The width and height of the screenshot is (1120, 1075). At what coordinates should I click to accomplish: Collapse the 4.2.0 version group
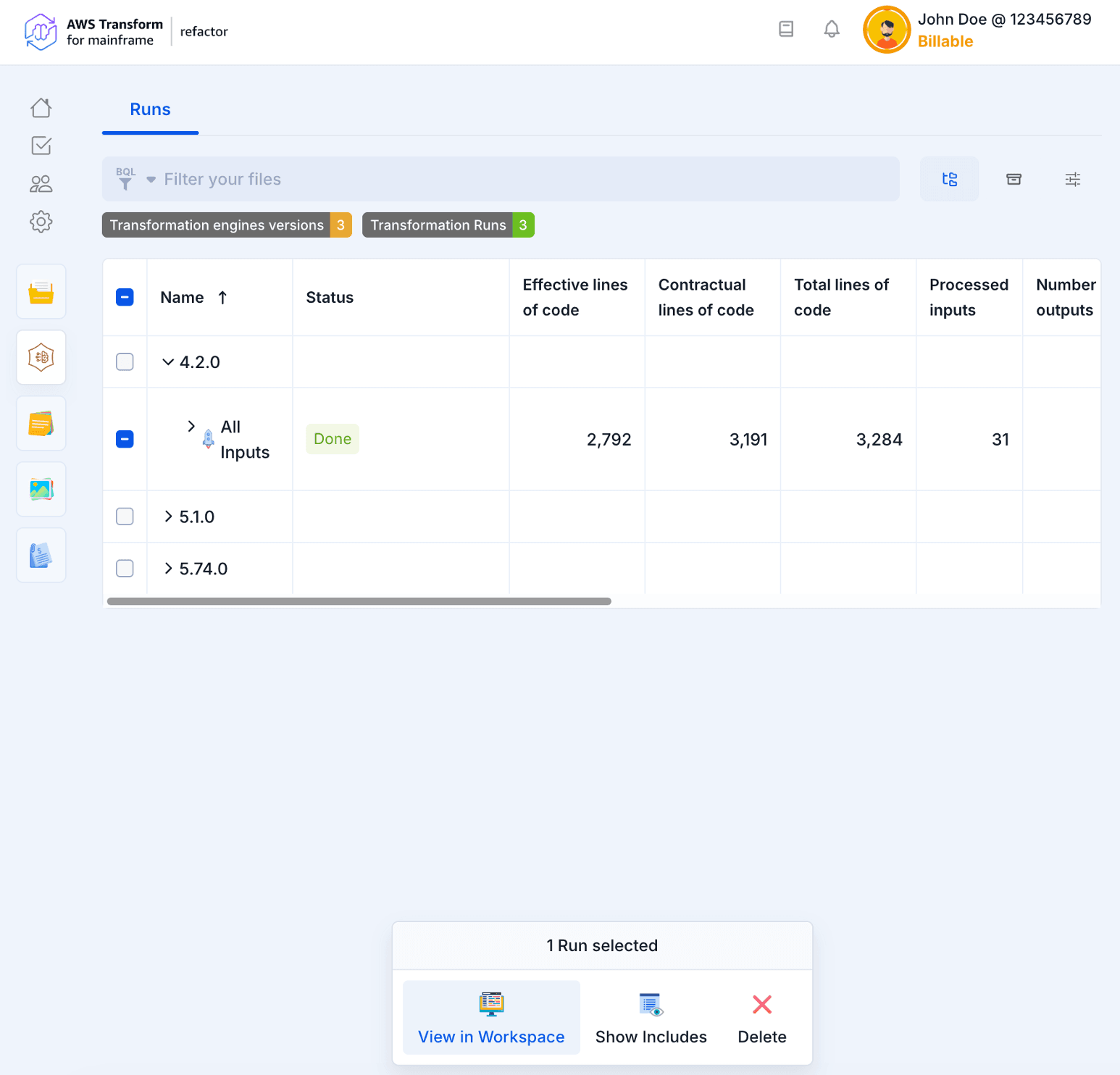[x=168, y=361]
